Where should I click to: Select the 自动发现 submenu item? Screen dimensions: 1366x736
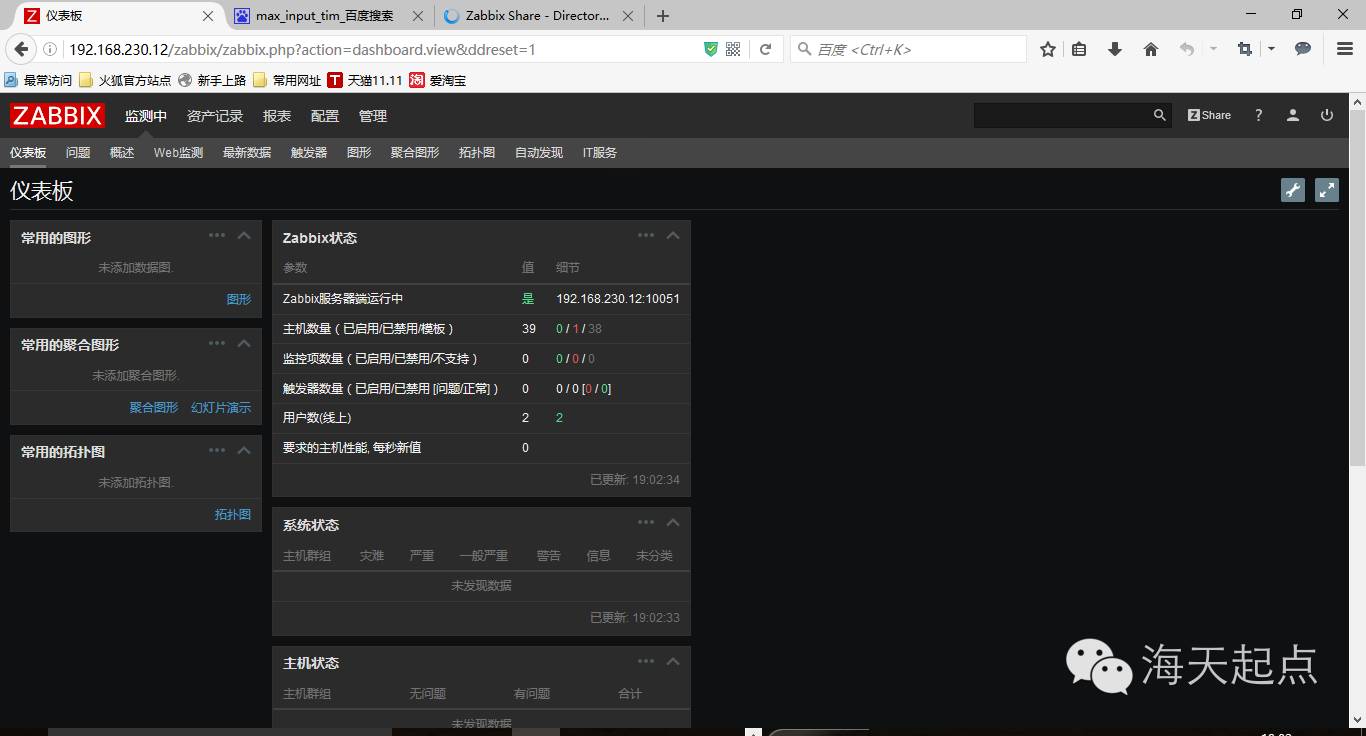pos(539,153)
